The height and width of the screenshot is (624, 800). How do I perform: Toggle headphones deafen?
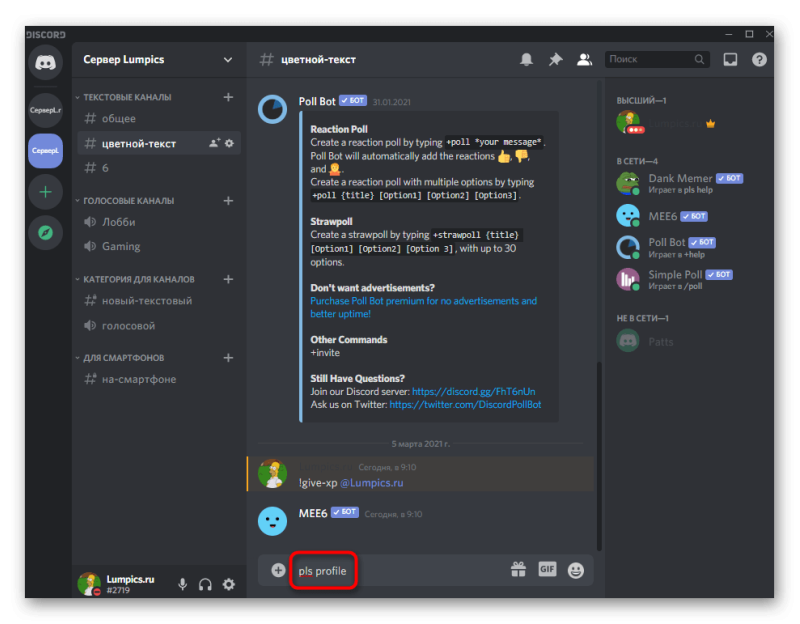pos(205,584)
